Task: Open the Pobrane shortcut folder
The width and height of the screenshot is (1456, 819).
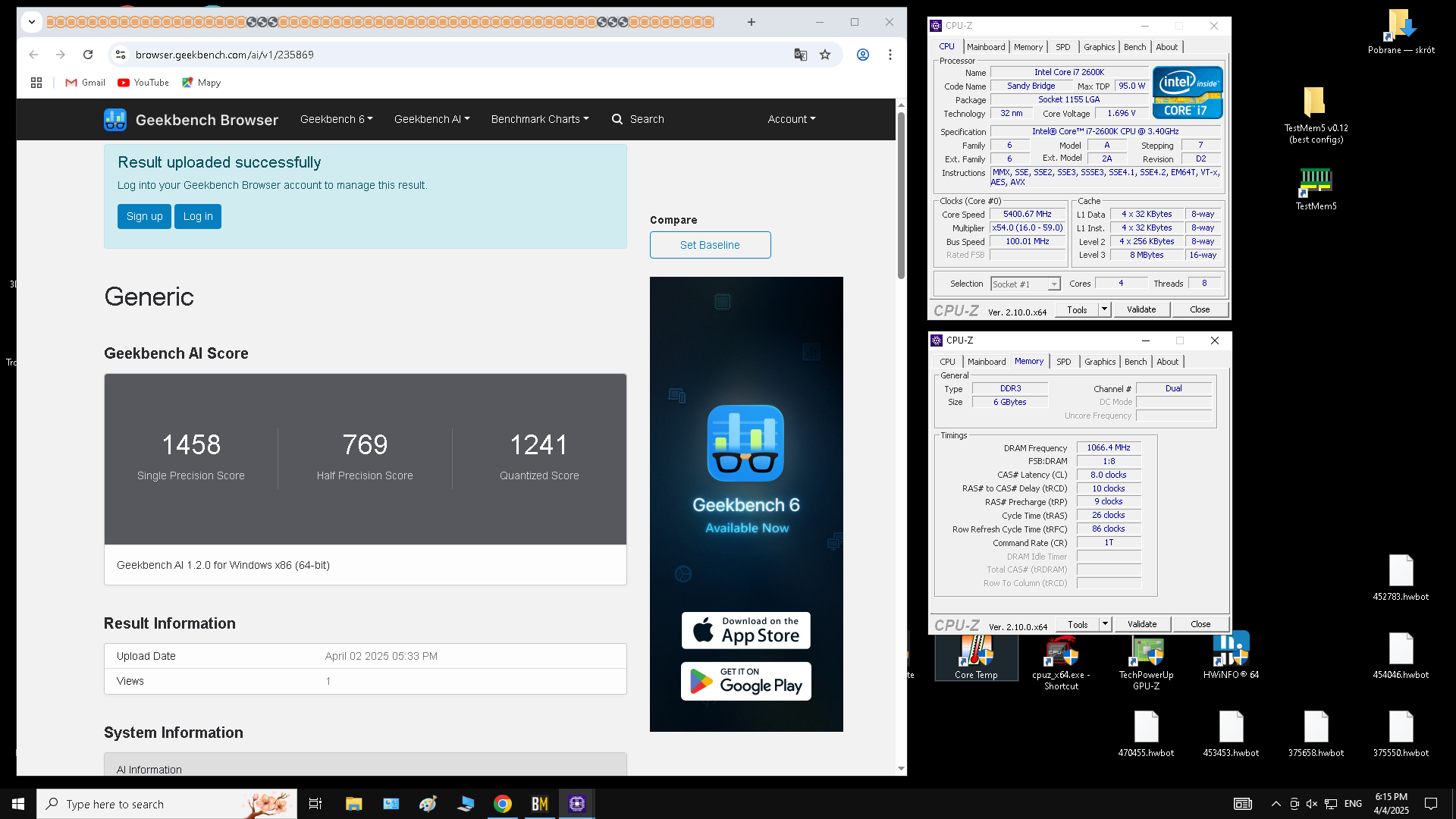Action: 1401,32
